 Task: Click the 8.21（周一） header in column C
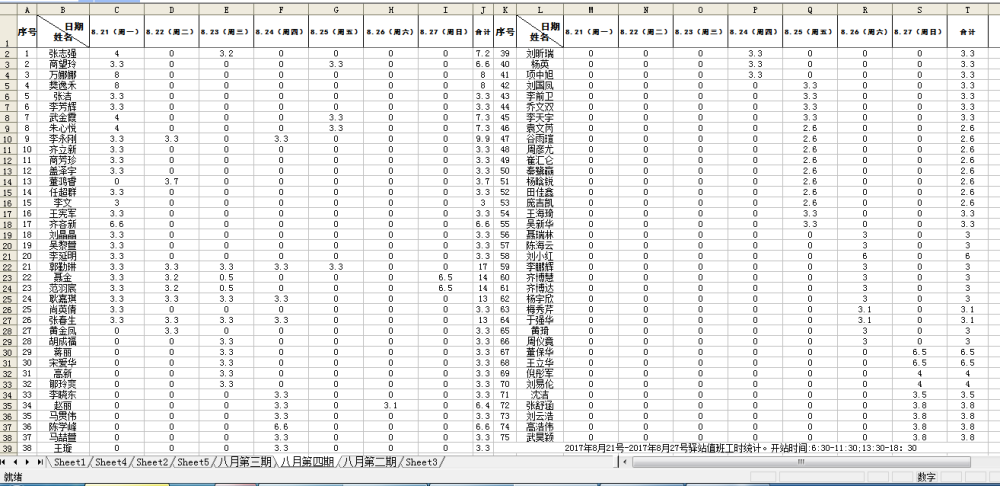(x=117, y=31)
